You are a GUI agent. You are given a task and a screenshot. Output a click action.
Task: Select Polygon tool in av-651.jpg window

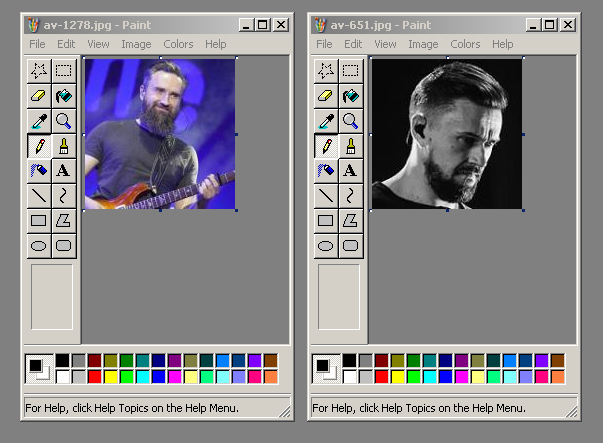coord(351,221)
